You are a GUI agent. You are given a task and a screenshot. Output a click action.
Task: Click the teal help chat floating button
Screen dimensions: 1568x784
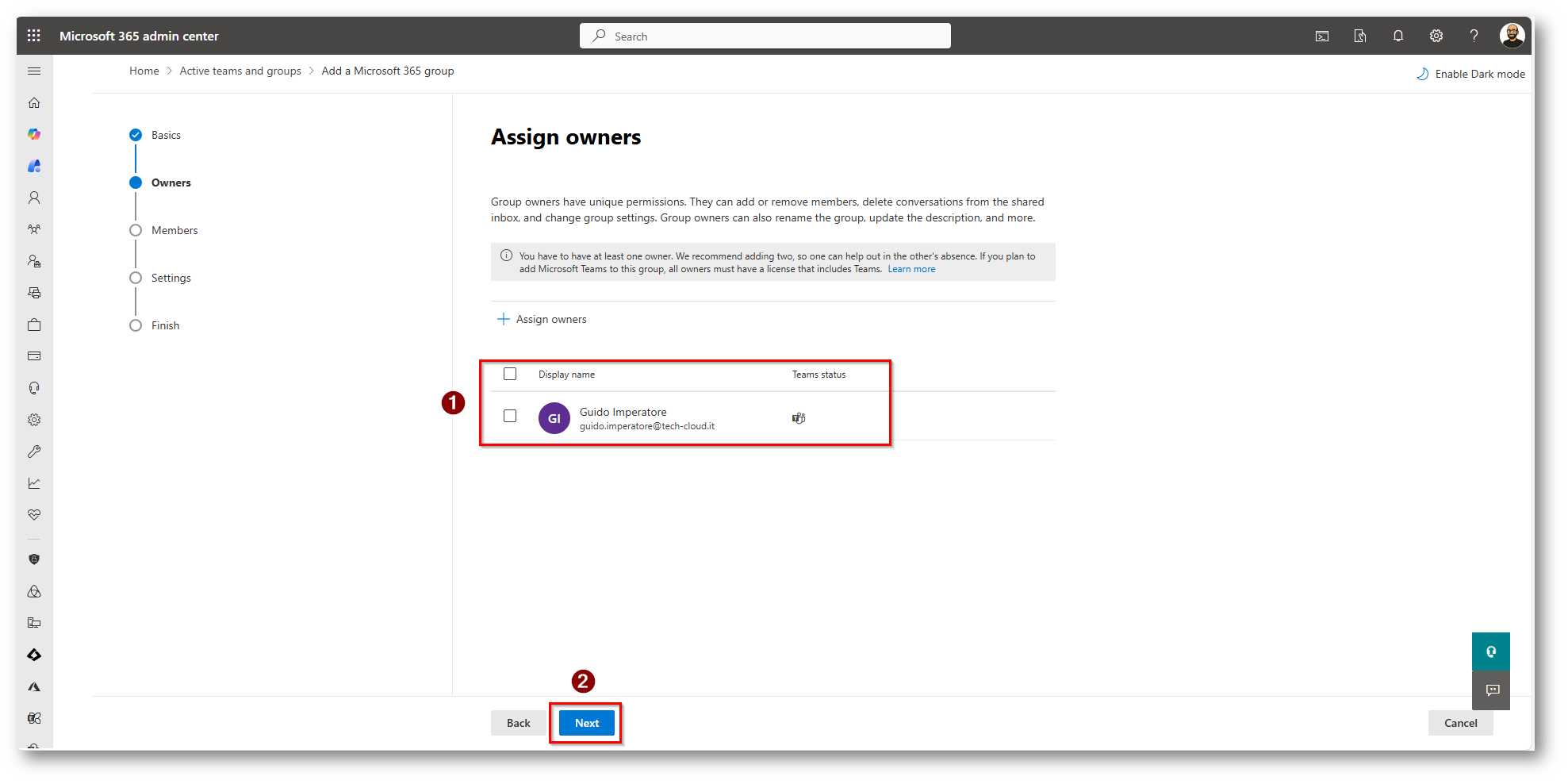click(x=1490, y=651)
